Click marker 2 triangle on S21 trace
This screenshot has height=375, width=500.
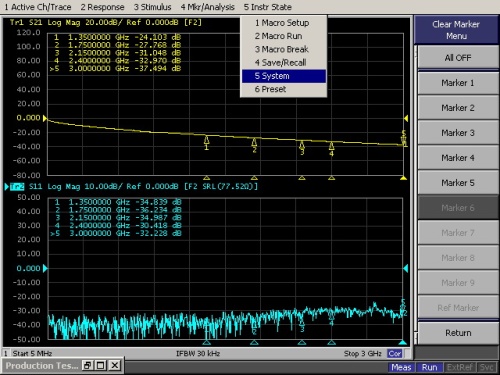[x=254, y=142]
